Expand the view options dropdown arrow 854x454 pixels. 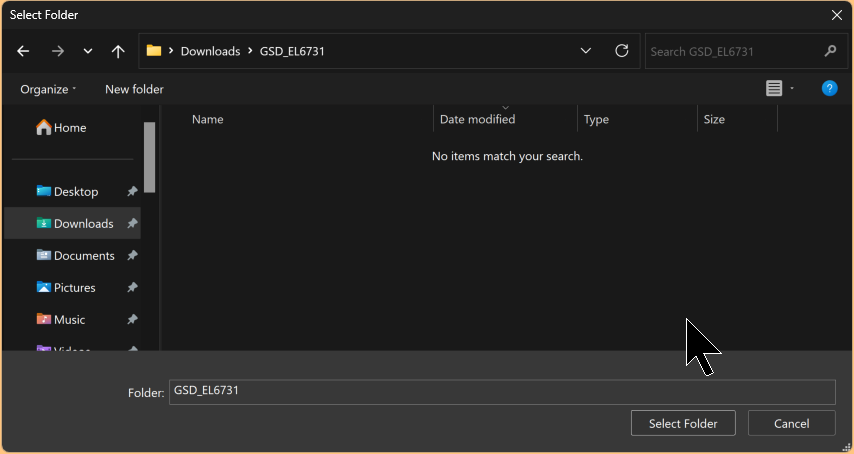pyautogui.click(x=792, y=89)
